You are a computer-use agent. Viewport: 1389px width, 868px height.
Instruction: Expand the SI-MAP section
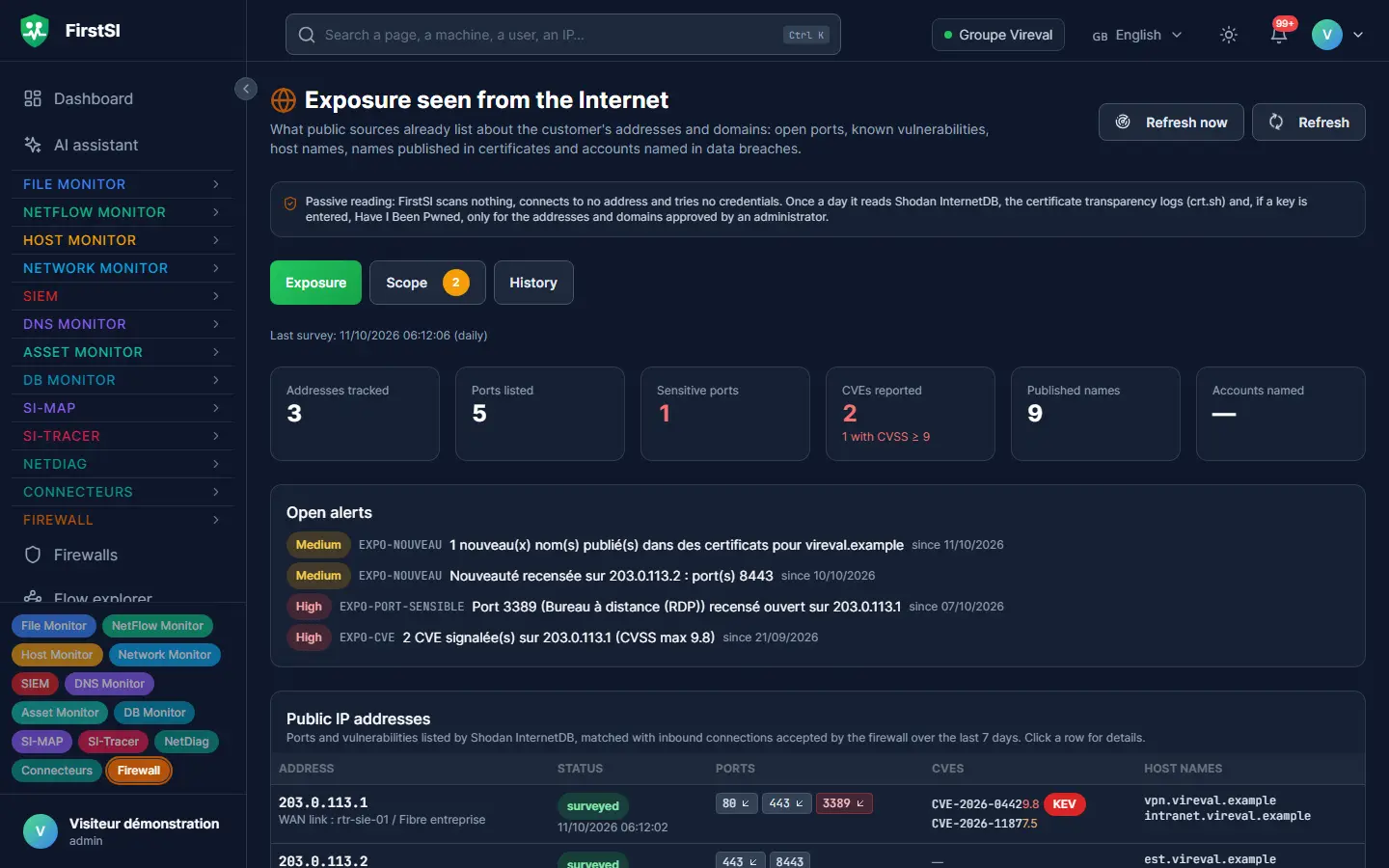pyautogui.click(x=122, y=408)
